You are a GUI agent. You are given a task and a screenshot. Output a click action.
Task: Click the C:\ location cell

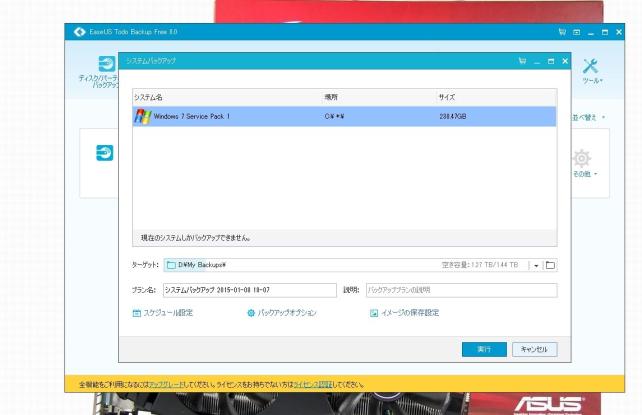[334, 117]
